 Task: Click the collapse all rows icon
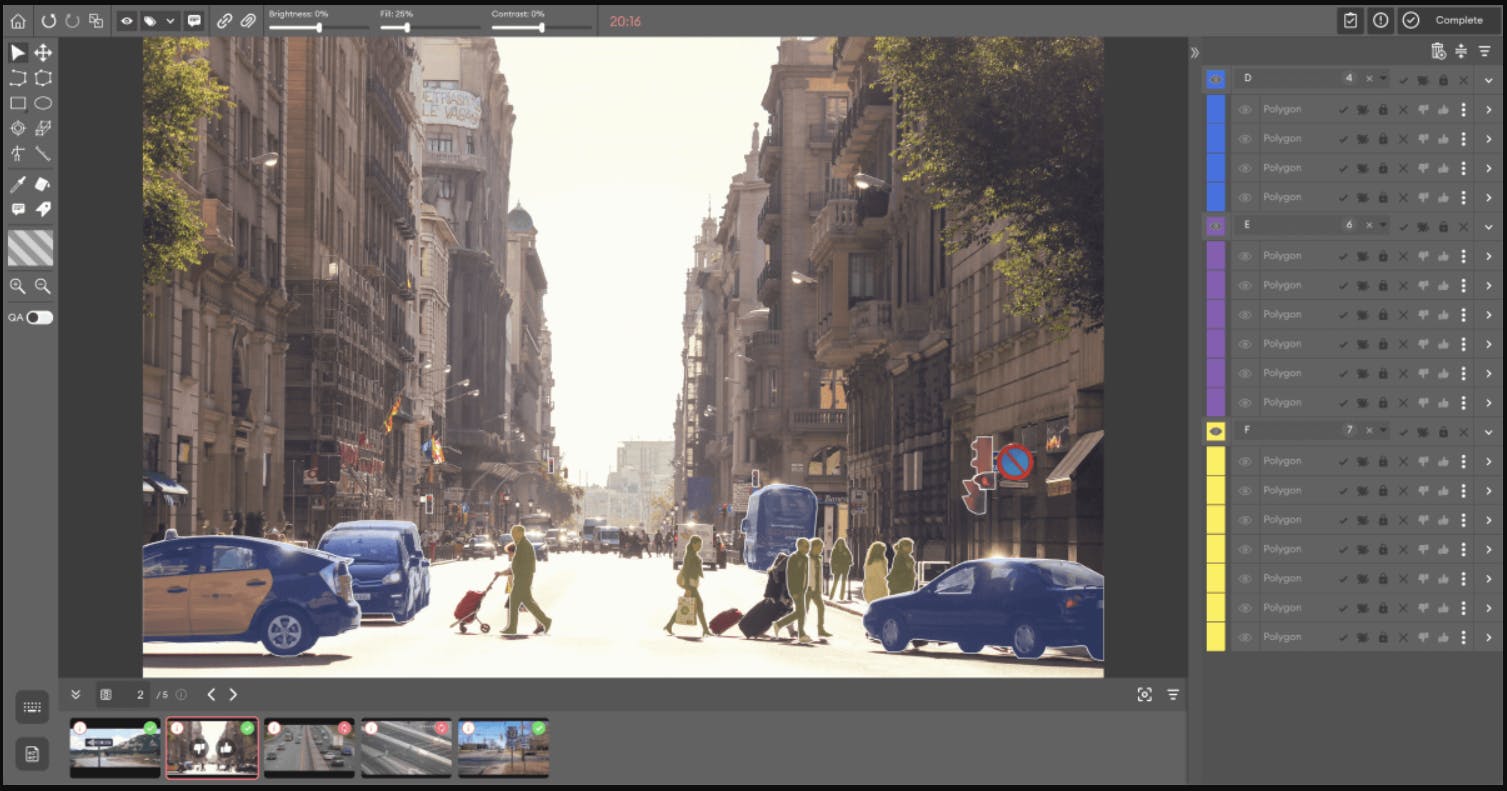[x=1461, y=51]
